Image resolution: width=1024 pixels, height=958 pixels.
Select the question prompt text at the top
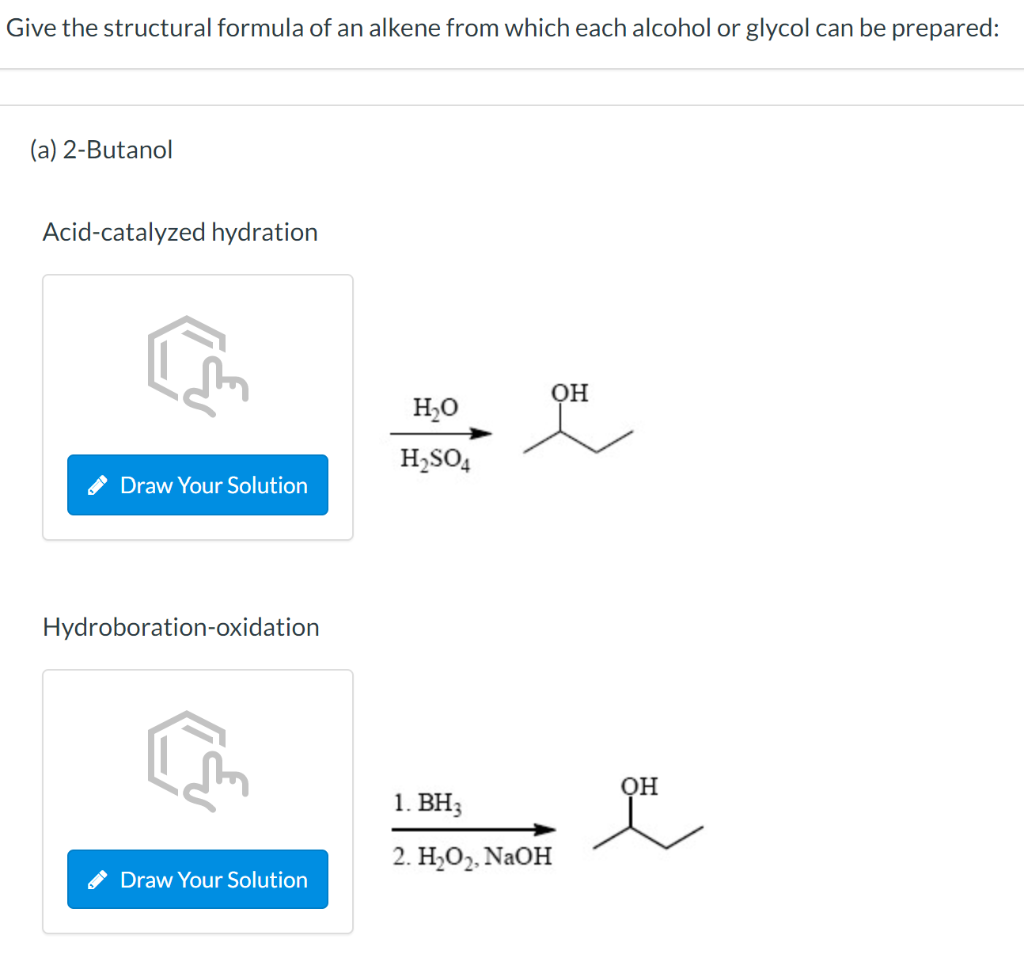pos(501,27)
